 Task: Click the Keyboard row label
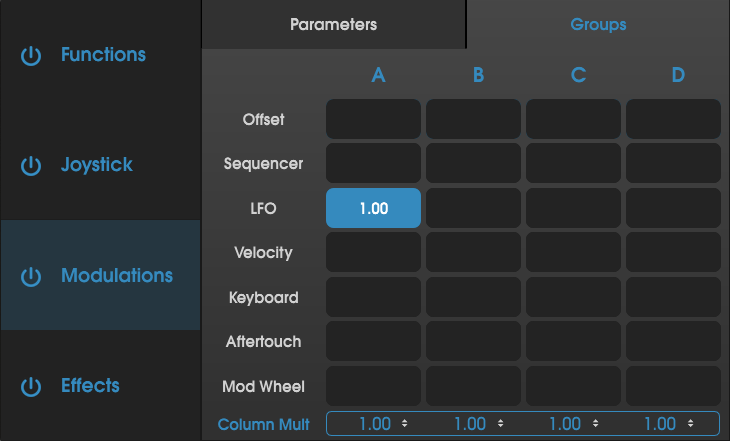tap(264, 297)
